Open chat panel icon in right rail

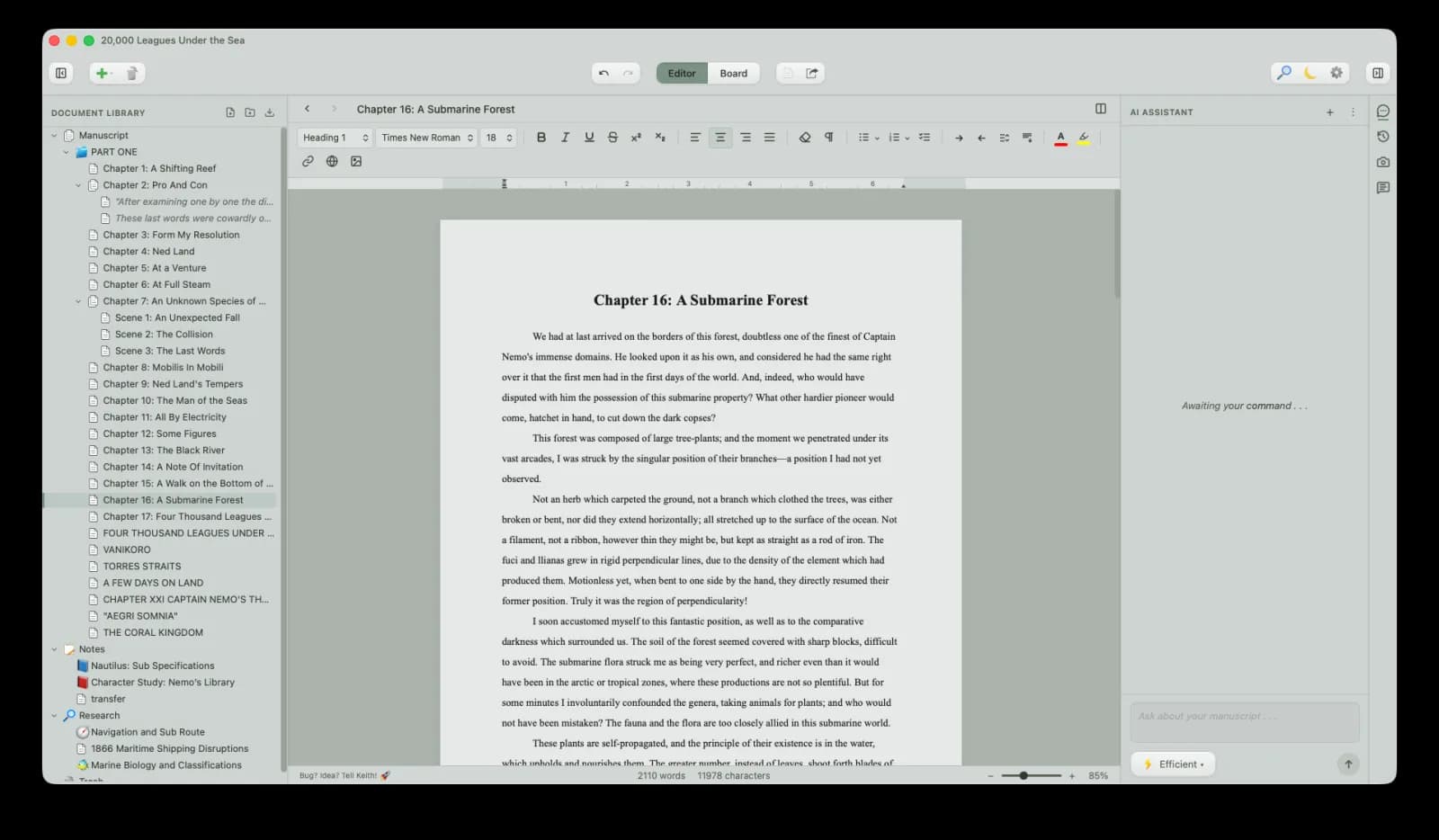(1383, 112)
